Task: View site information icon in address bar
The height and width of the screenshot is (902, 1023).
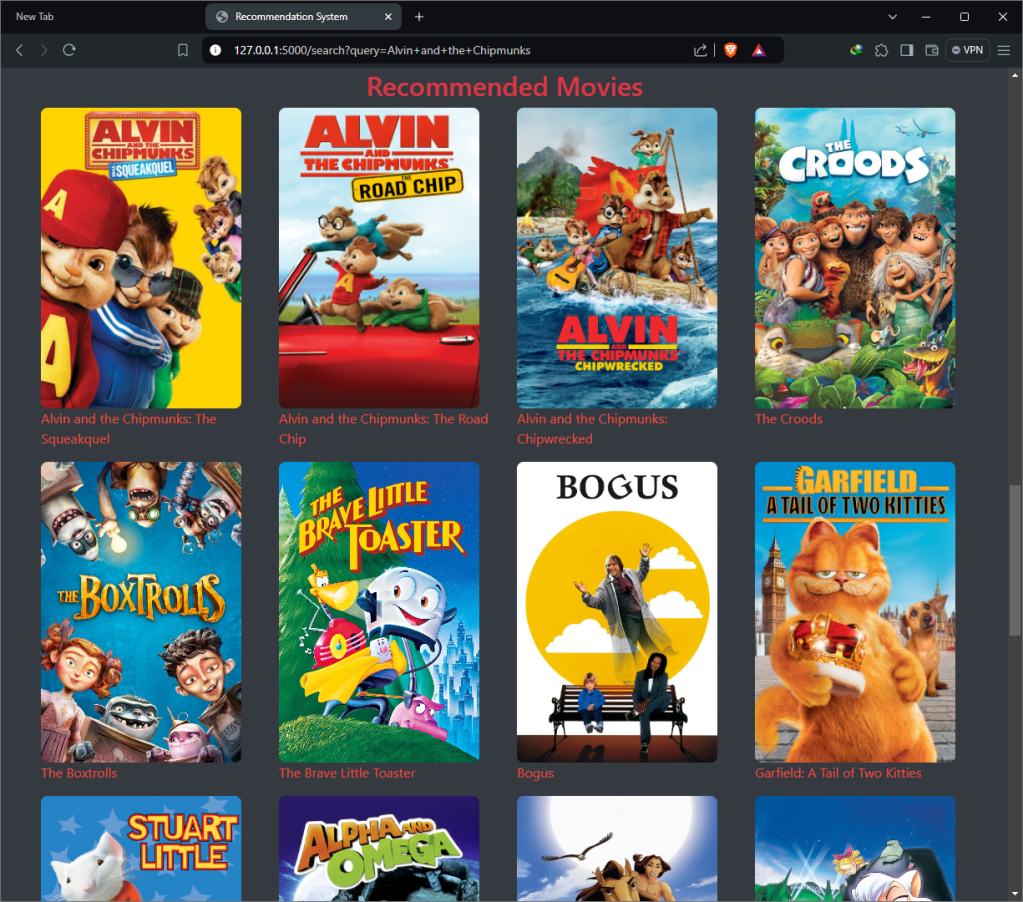Action: coord(215,50)
